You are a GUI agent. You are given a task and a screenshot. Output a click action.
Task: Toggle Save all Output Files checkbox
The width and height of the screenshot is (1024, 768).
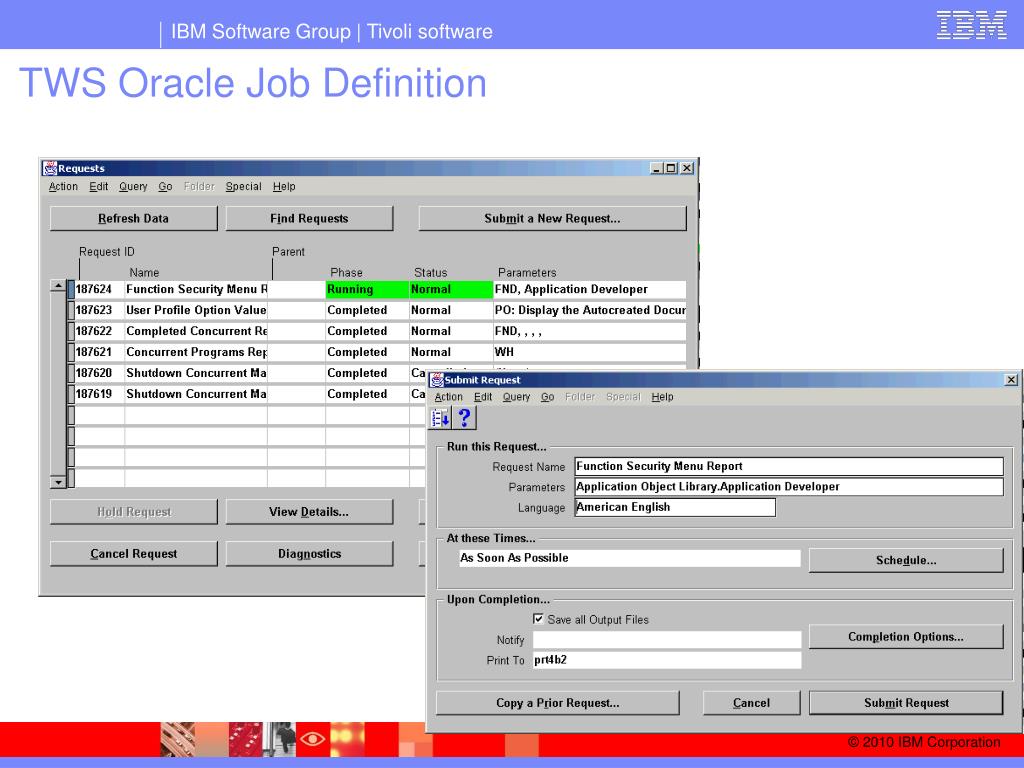click(x=538, y=618)
